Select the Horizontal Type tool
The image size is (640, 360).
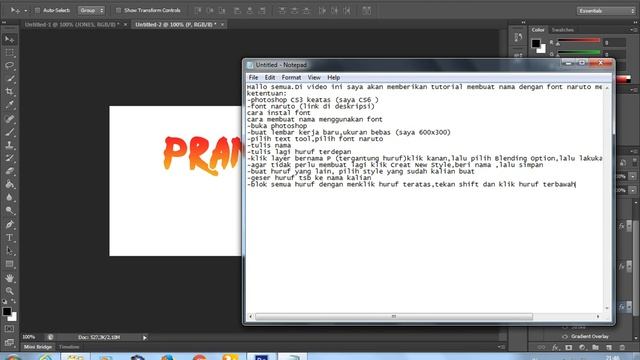coord(10,238)
